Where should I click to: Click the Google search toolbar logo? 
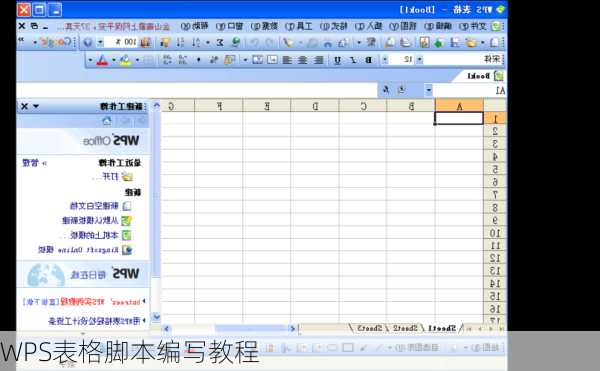56,42
